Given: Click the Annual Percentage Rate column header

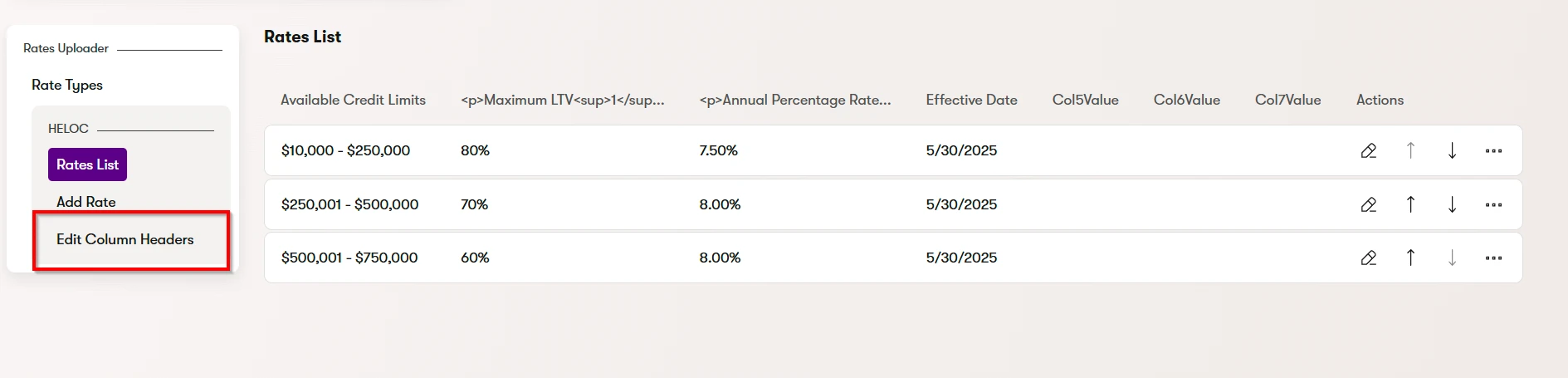Looking at the screenshot, I should (x=794, y=100).
